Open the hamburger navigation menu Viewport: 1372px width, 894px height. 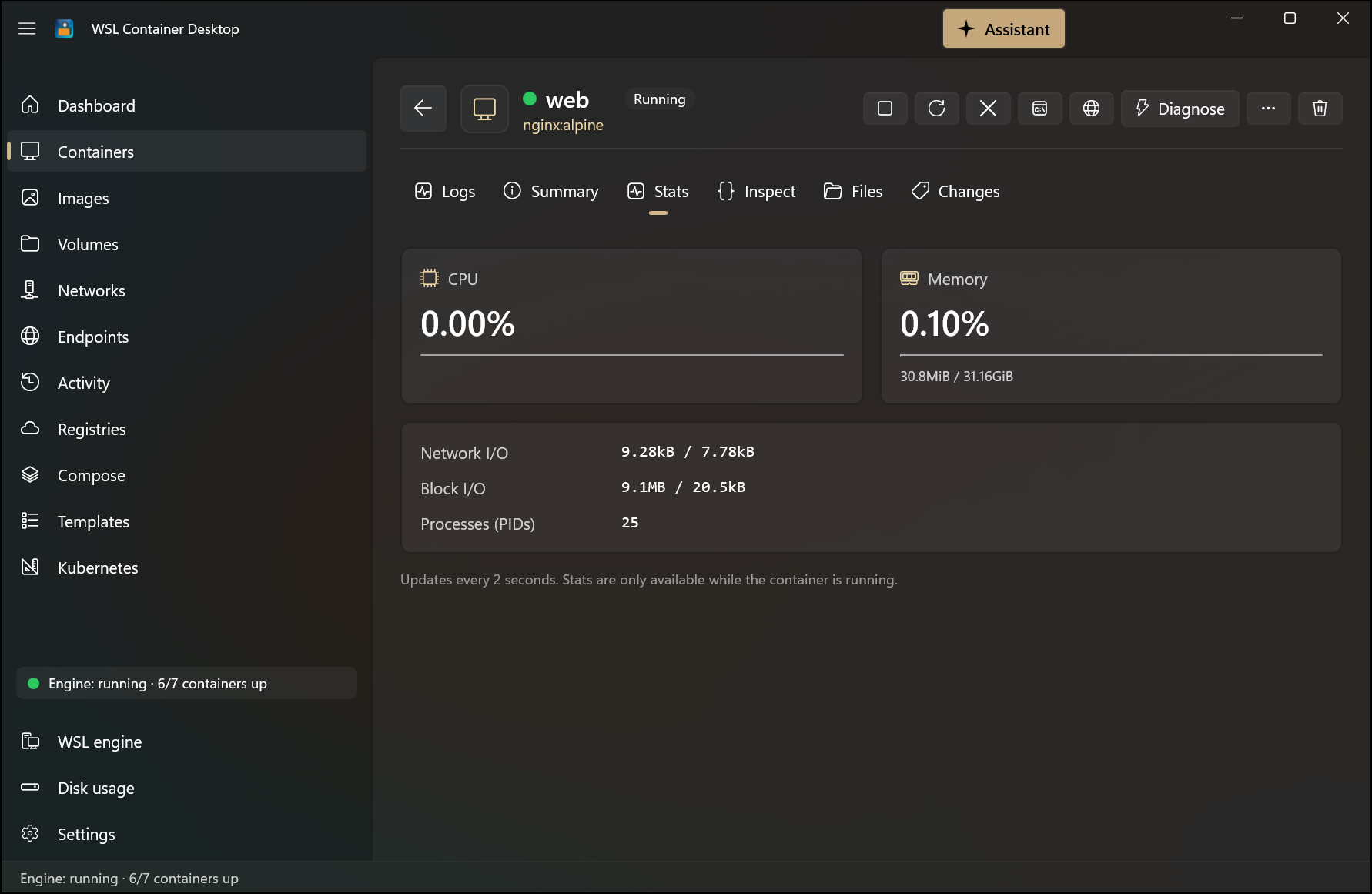[x=27, y=28]
